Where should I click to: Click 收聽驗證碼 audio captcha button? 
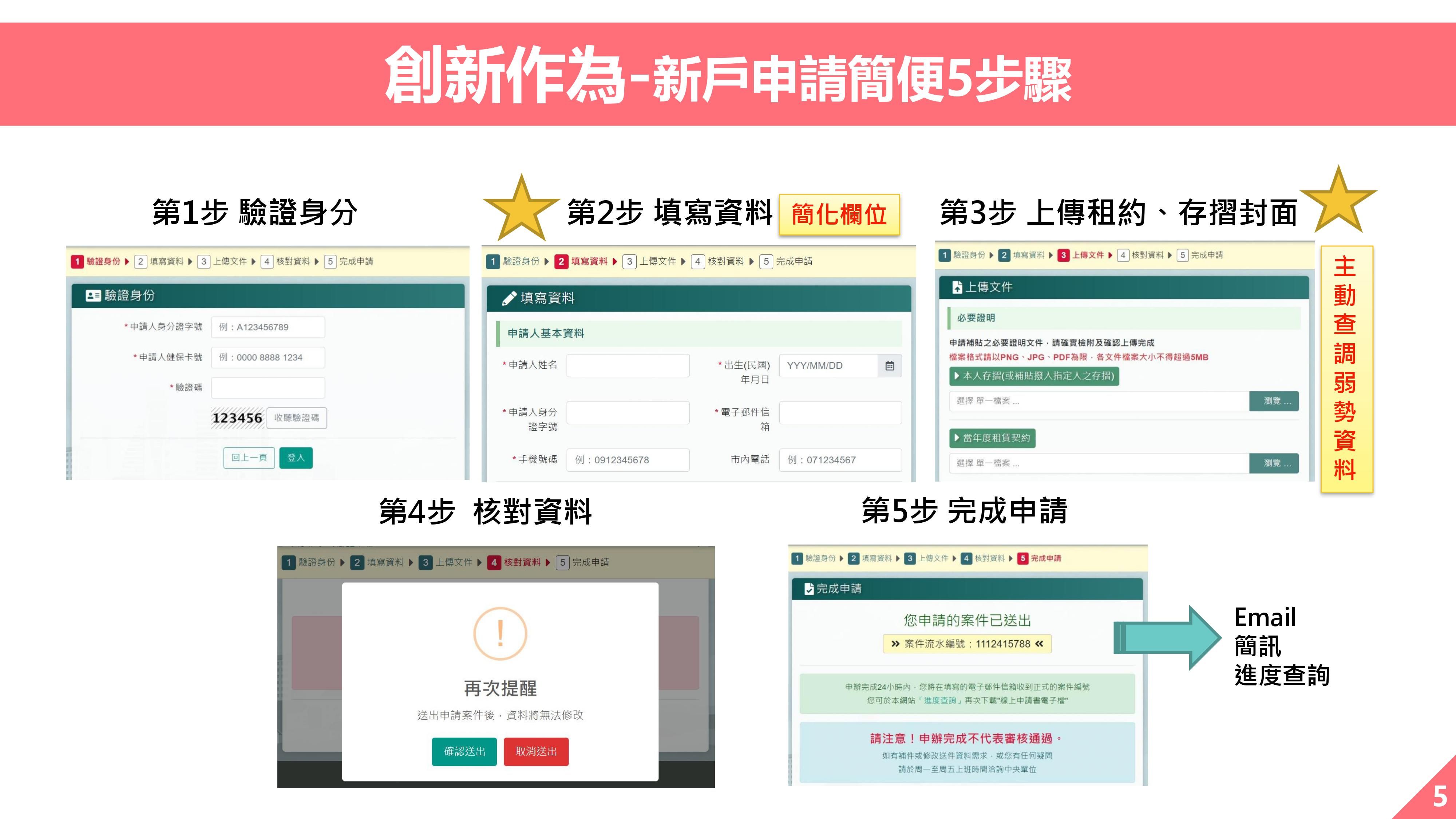[x=297, y=418]
